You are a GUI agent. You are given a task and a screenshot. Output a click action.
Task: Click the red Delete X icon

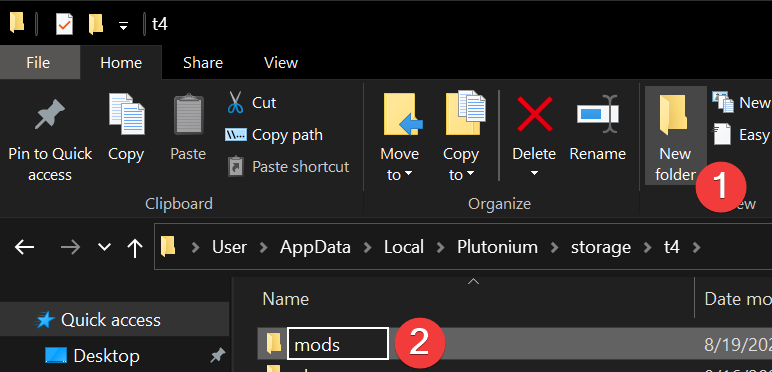coord(534,114)
